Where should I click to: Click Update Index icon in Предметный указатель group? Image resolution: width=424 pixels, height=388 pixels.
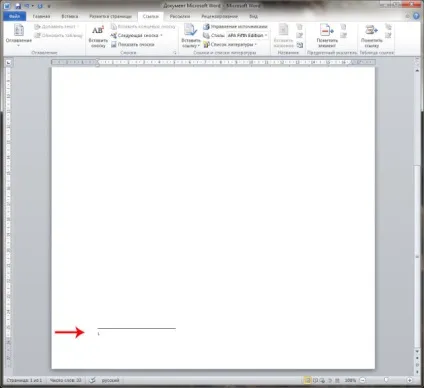[x=343, y=35]
